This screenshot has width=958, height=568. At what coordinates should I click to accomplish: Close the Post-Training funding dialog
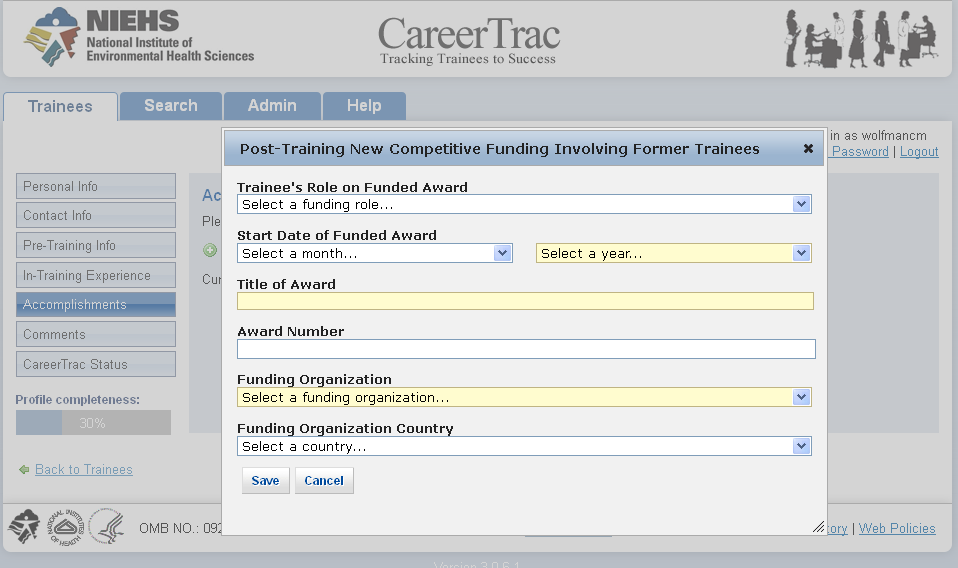(808, 149)
